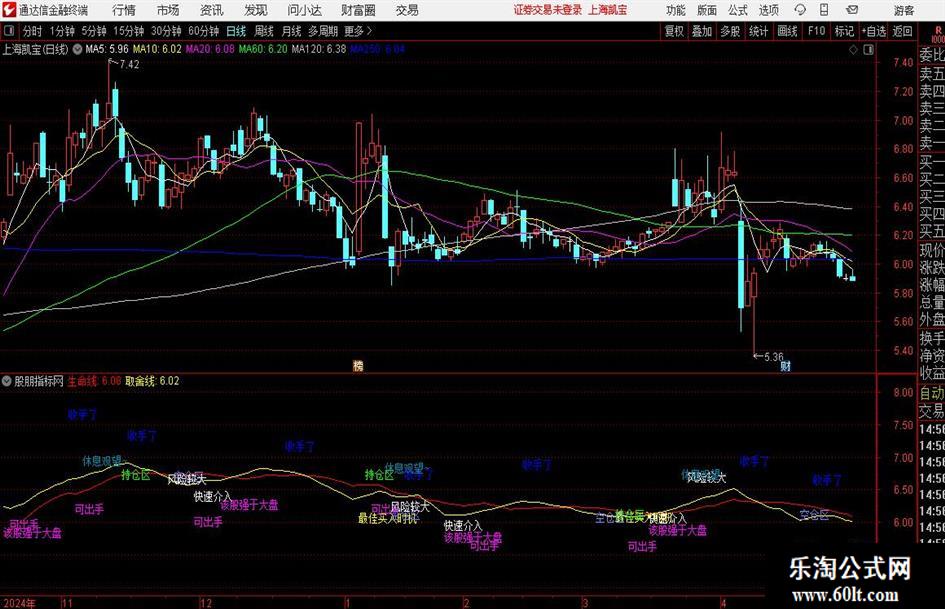The height and width of the screenshot is (609, 945).
Task: Click the 7.42 high price annotation
Action: coord(129,65)
